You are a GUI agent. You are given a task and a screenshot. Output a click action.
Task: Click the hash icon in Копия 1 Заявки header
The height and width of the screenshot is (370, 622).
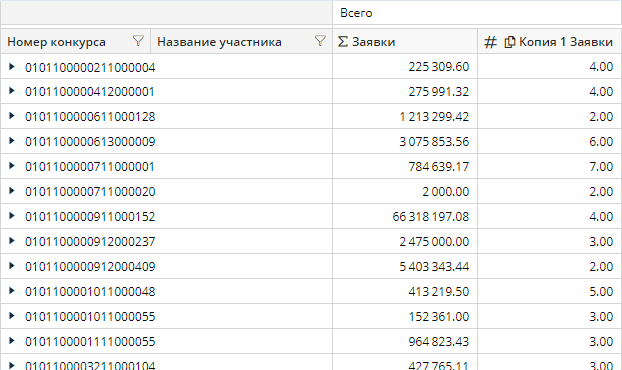click(490, 42)
